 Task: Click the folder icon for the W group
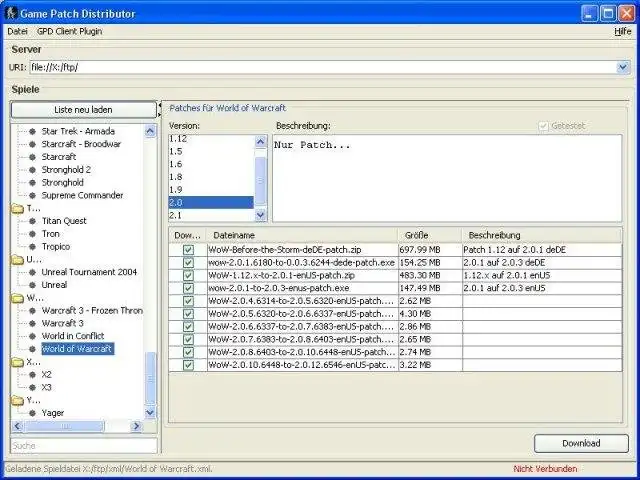click(18, 298)
